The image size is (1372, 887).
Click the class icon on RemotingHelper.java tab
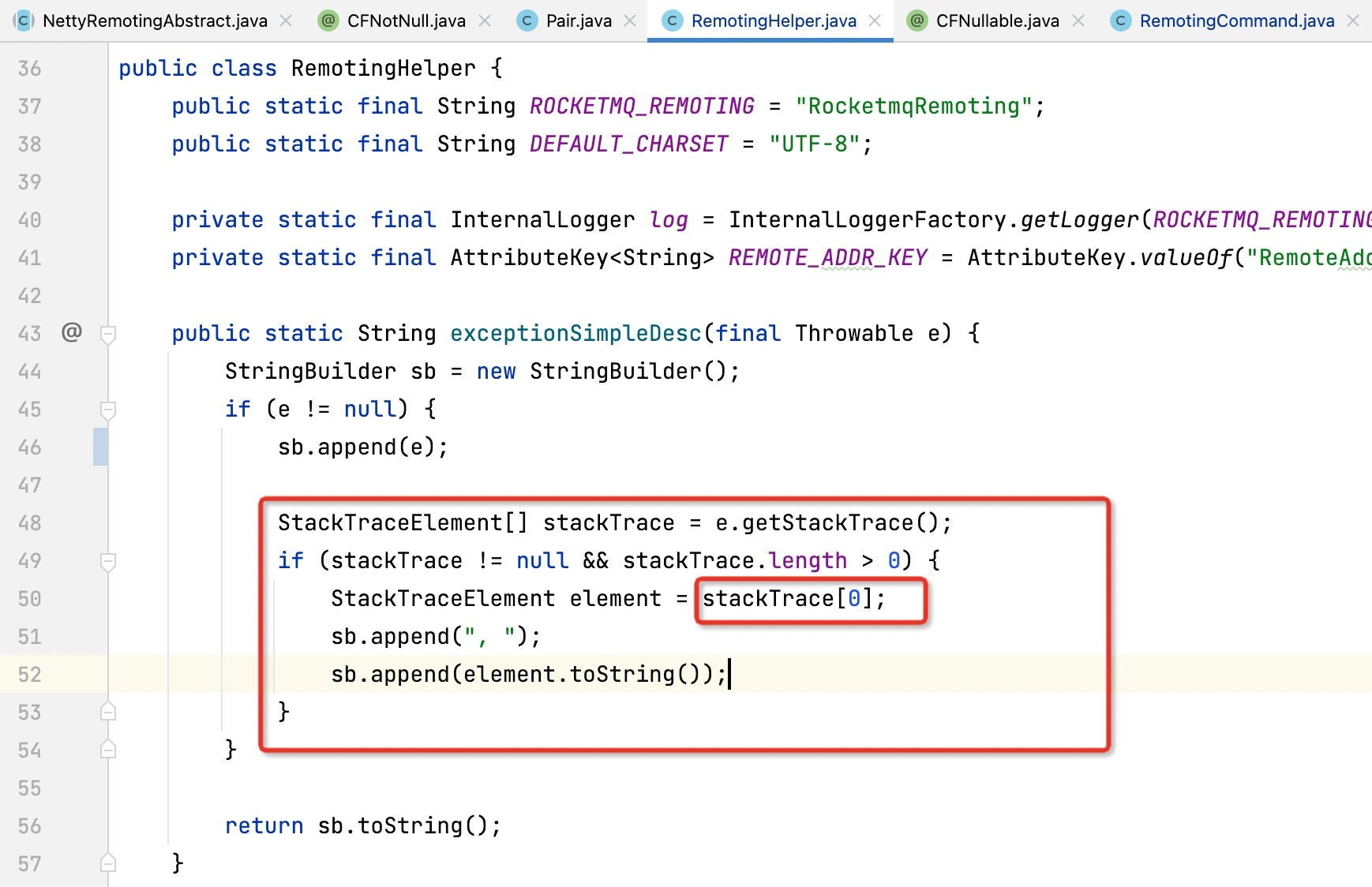pos(672,21)
